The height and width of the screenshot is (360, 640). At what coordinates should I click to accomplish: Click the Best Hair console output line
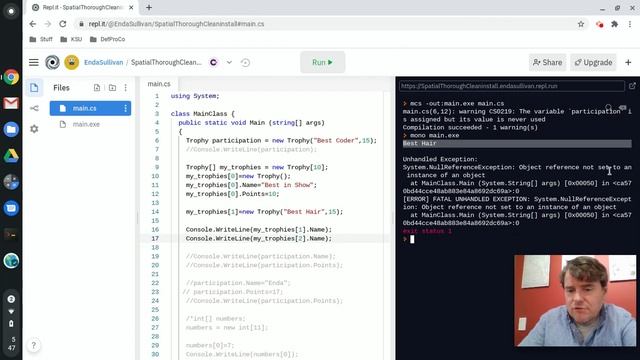pos(517,143)
